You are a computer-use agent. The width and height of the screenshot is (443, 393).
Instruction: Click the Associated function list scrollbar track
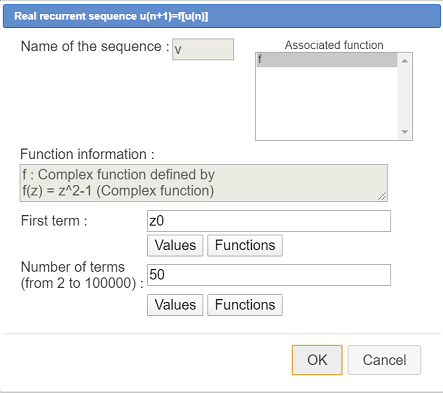coord(405,96)
